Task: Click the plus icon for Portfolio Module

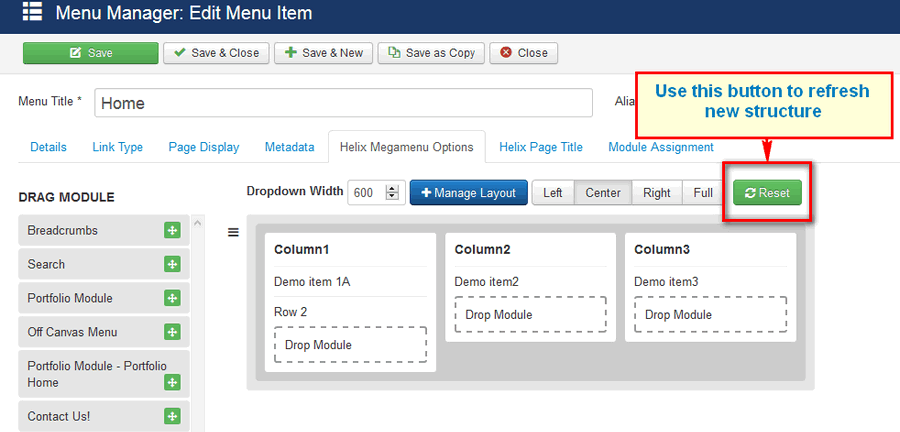Action: click(172, 299)
